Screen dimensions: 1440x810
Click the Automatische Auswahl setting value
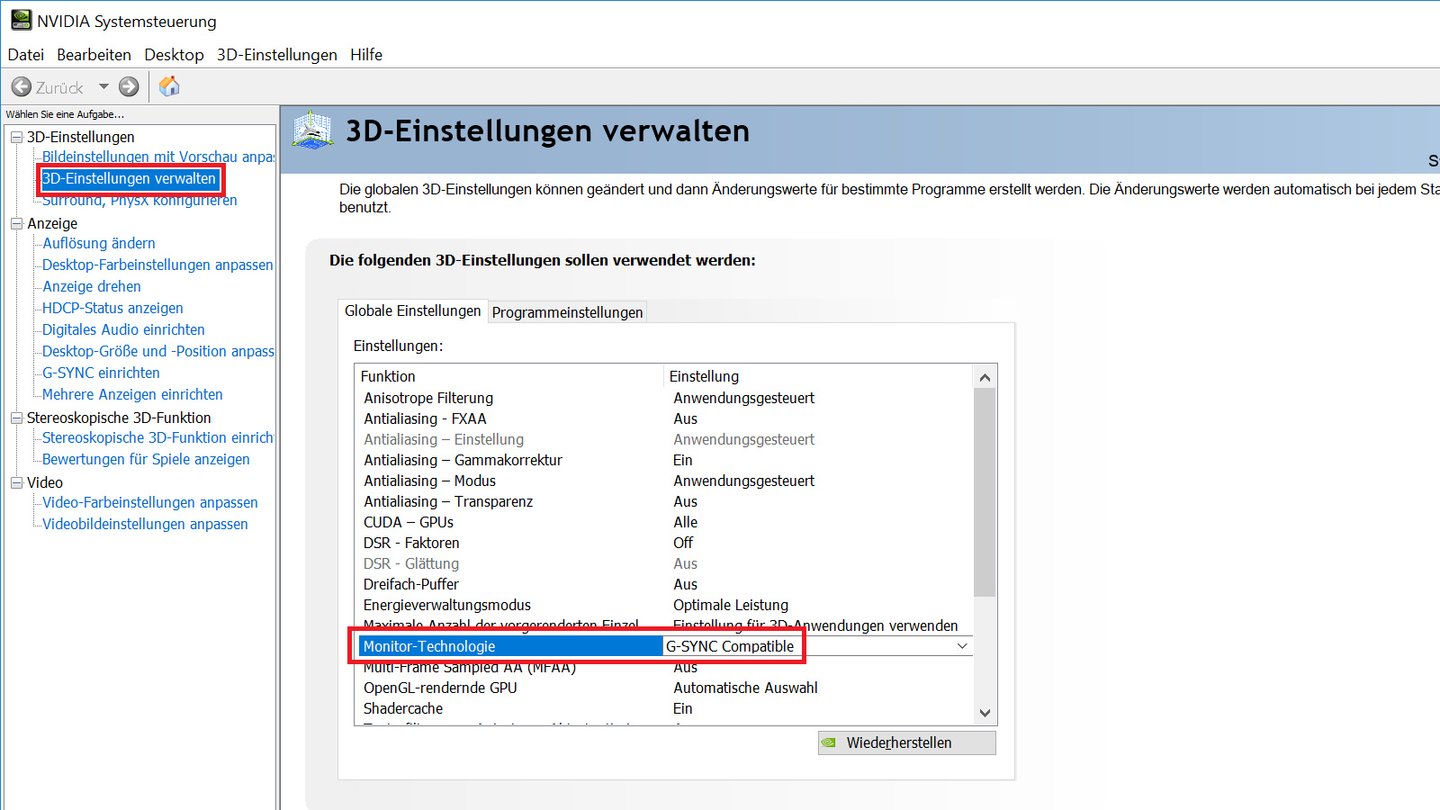(x=745, y=688)
